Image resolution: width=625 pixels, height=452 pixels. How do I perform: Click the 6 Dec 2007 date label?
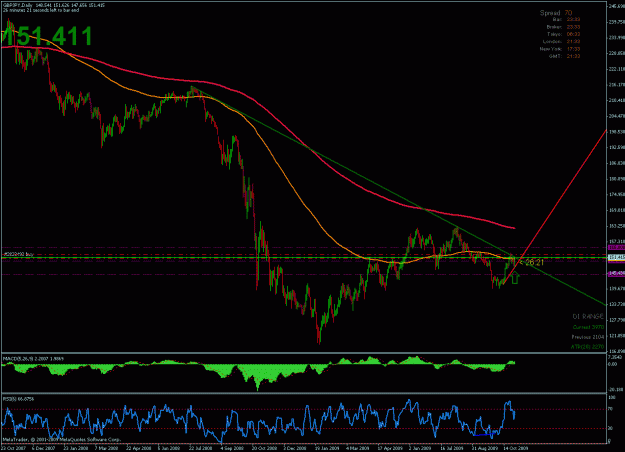coord(43,448)
